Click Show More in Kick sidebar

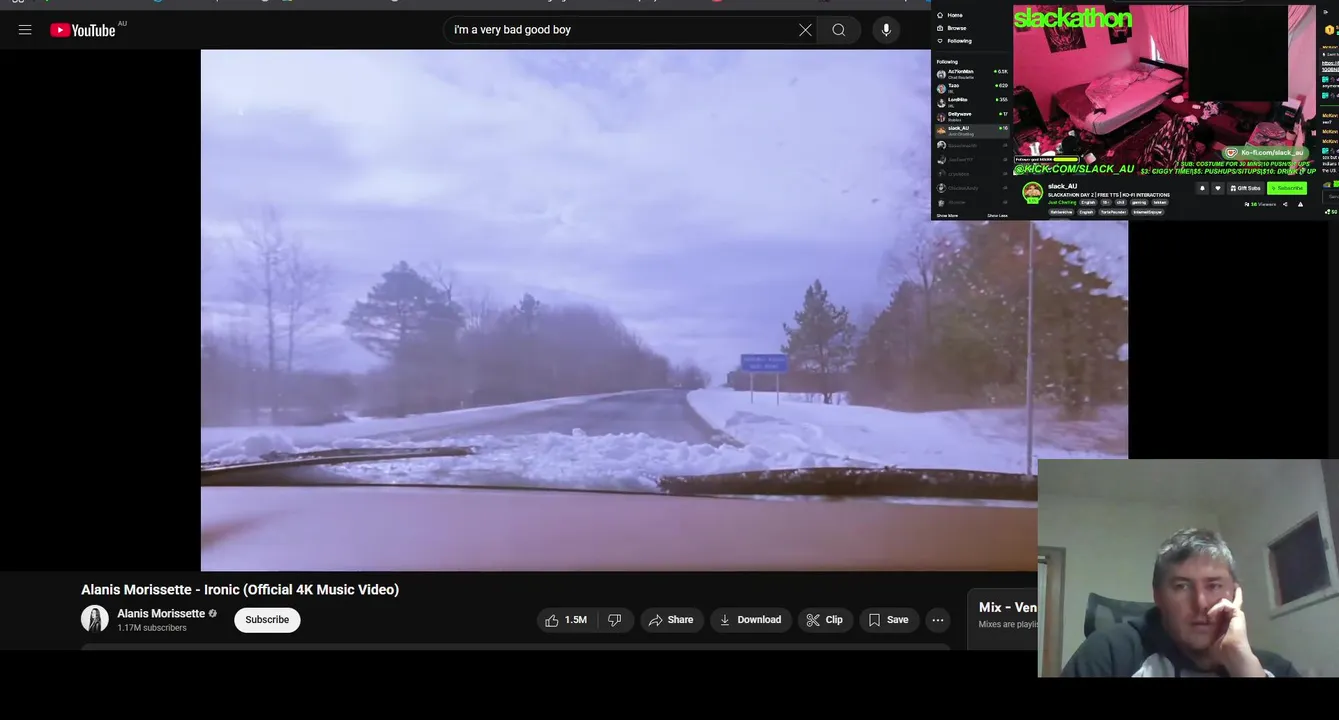tap(948, 216)
